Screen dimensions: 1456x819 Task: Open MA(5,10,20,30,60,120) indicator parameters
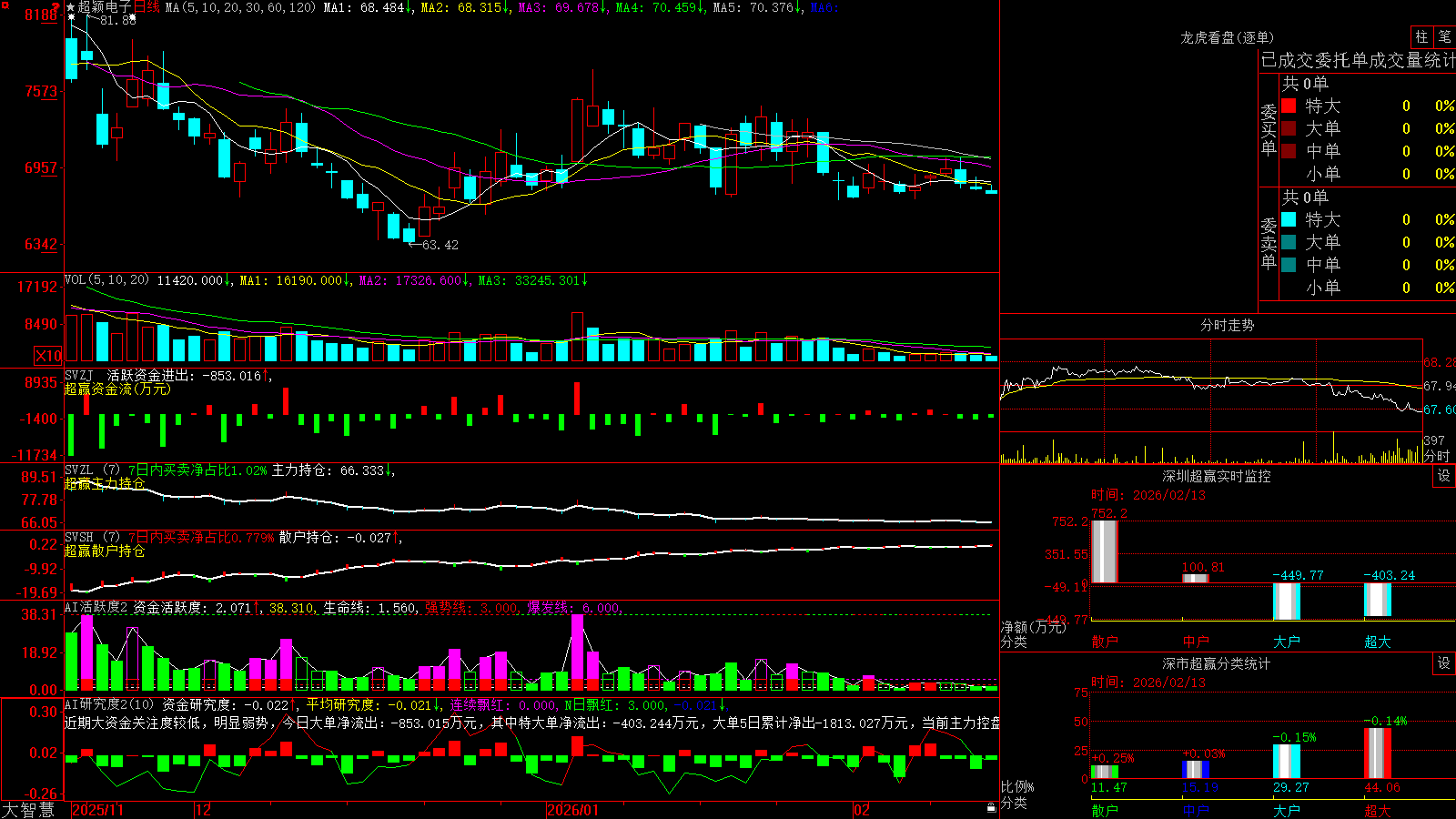(x=241, y=7)
